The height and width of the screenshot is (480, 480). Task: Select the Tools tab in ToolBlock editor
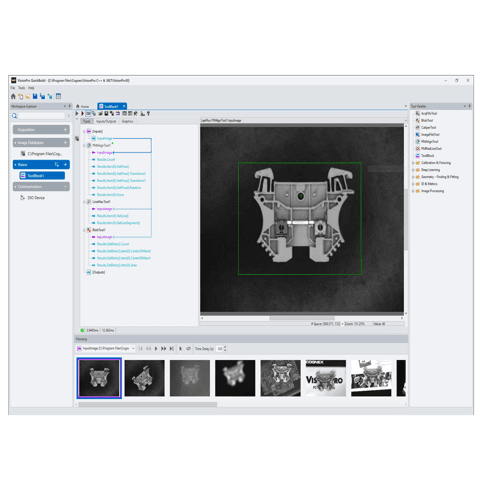87,121
